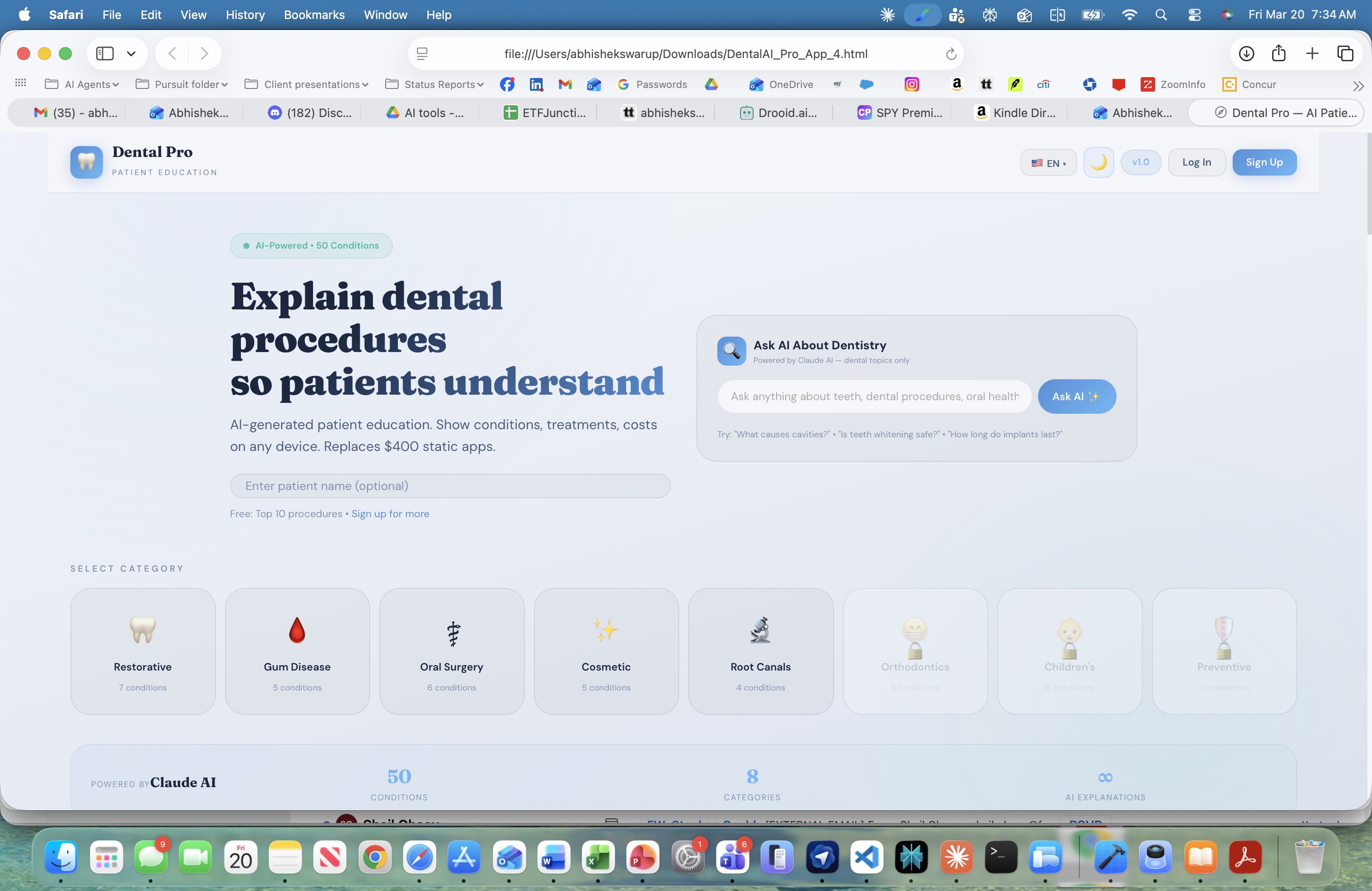Screen dimensions: 1372x891
Task: Open Gmail from the bookmarks bar
Action: (x=565, y=84)
